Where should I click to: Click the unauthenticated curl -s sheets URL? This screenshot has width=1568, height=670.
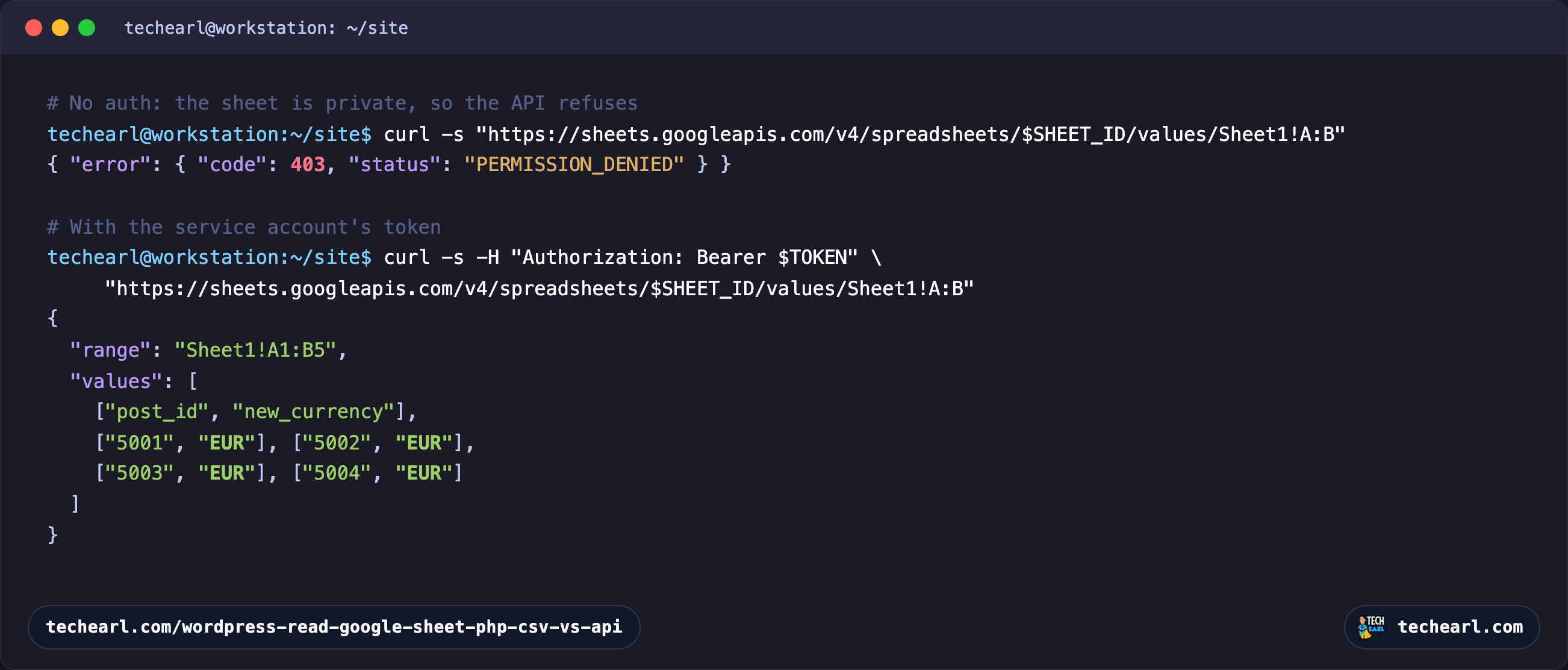(910, 134)
